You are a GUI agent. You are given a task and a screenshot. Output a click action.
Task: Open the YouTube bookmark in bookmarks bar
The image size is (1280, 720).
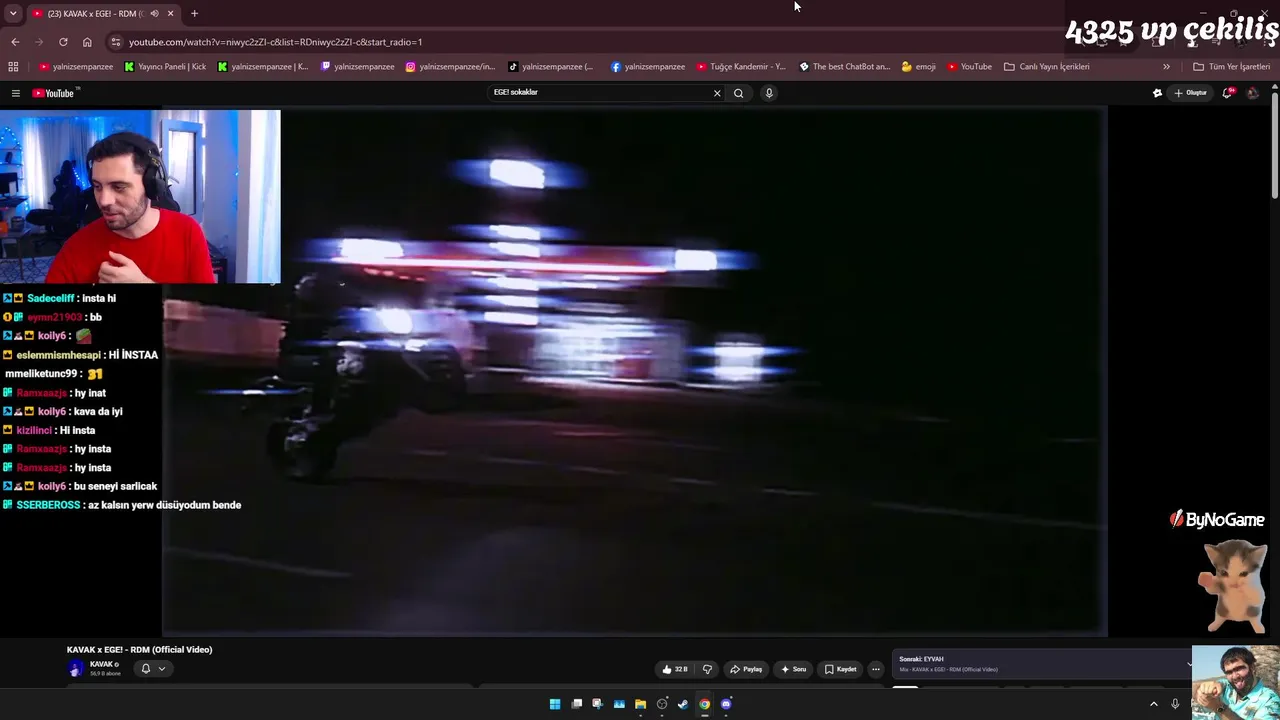point(970,67)
